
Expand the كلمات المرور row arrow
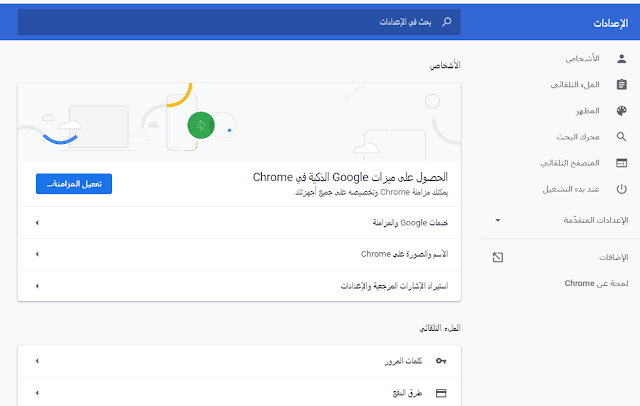pyautogui.click(x=37, y=361)
